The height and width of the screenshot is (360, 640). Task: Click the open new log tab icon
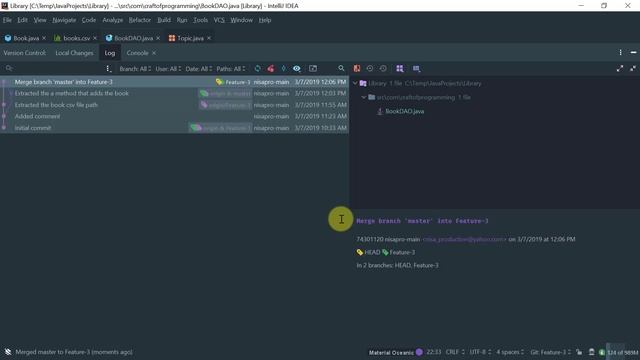(313, 69)
